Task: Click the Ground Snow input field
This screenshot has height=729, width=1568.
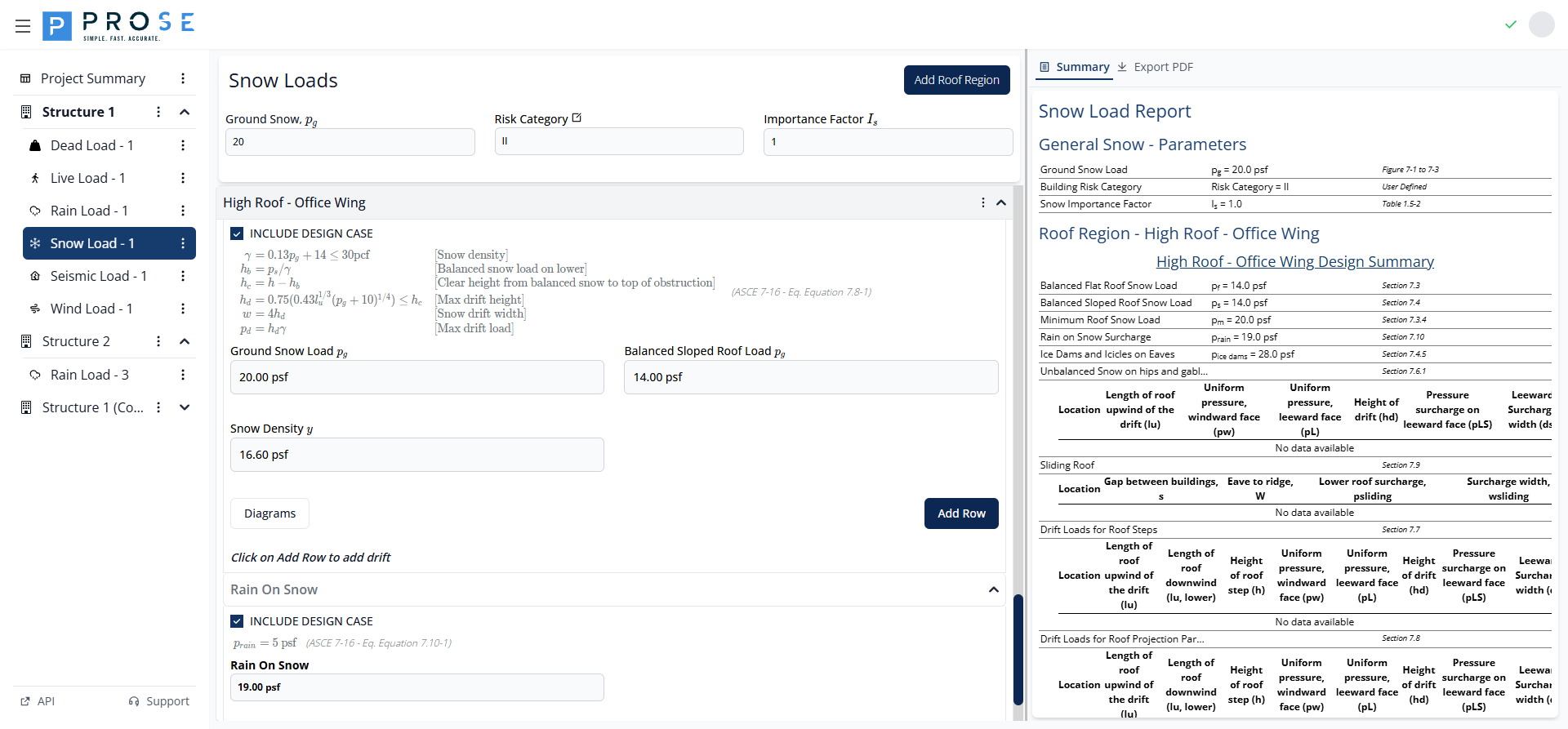Action: coord(350,142)
